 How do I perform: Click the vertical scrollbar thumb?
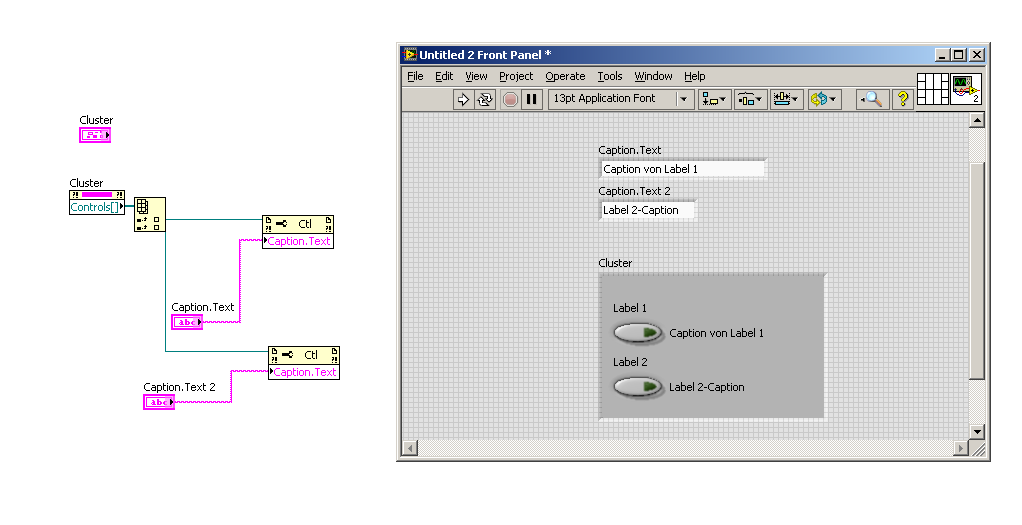point(976,271)
